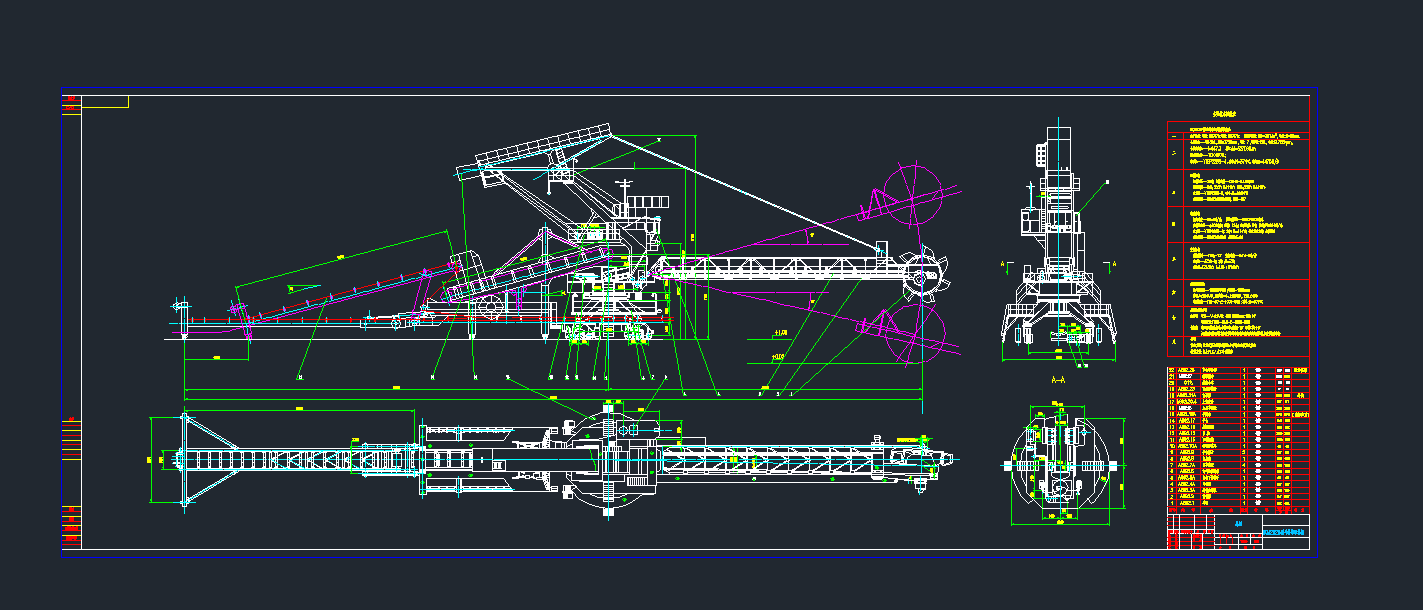This screenshot has width=1423, height=610.
Task: Click the section marker A left of front view
Action: click(x=1003, y=265)
